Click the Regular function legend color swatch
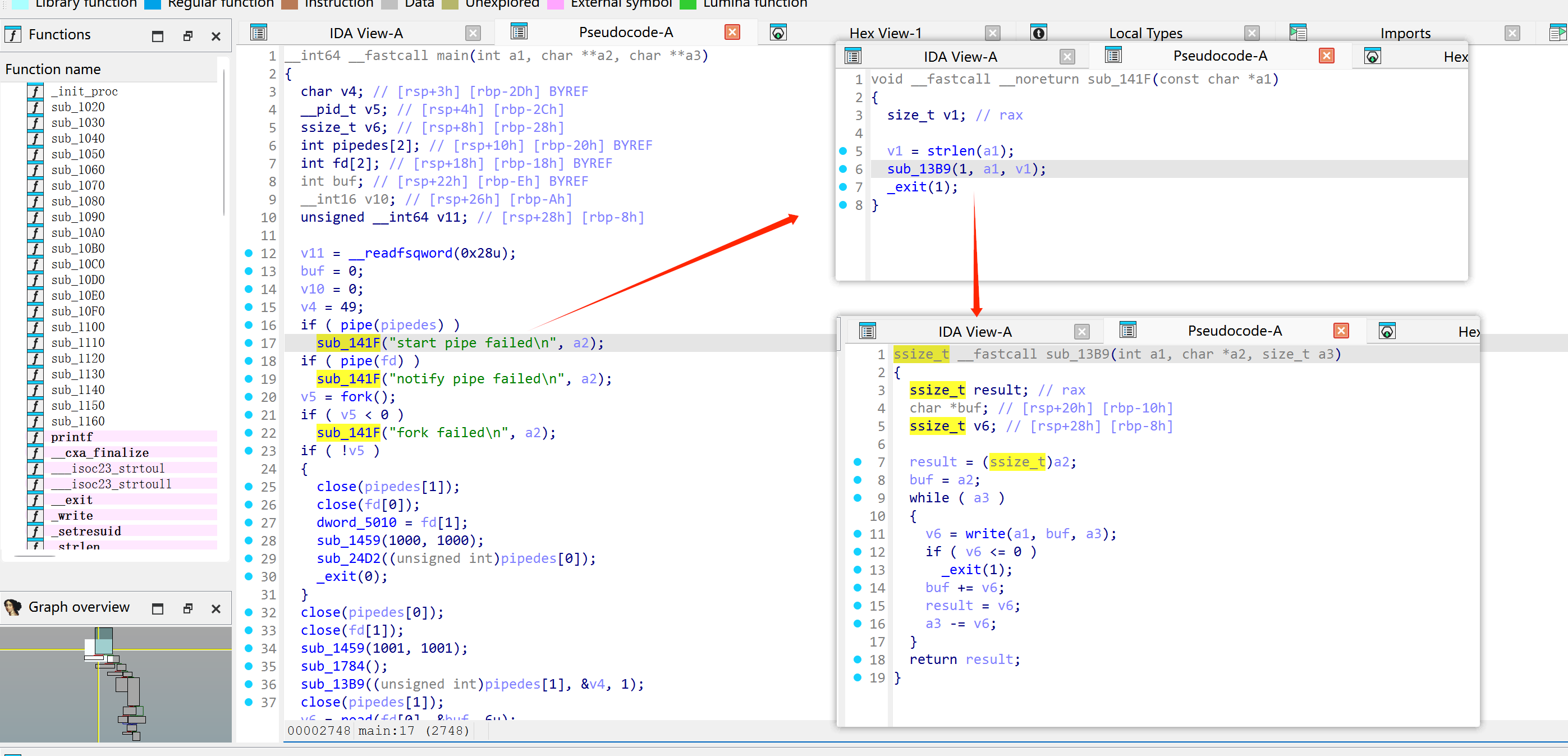Image resolution: width=1568 pixels, height=756 pixels. pyautogui.click(x=152, y=4)
